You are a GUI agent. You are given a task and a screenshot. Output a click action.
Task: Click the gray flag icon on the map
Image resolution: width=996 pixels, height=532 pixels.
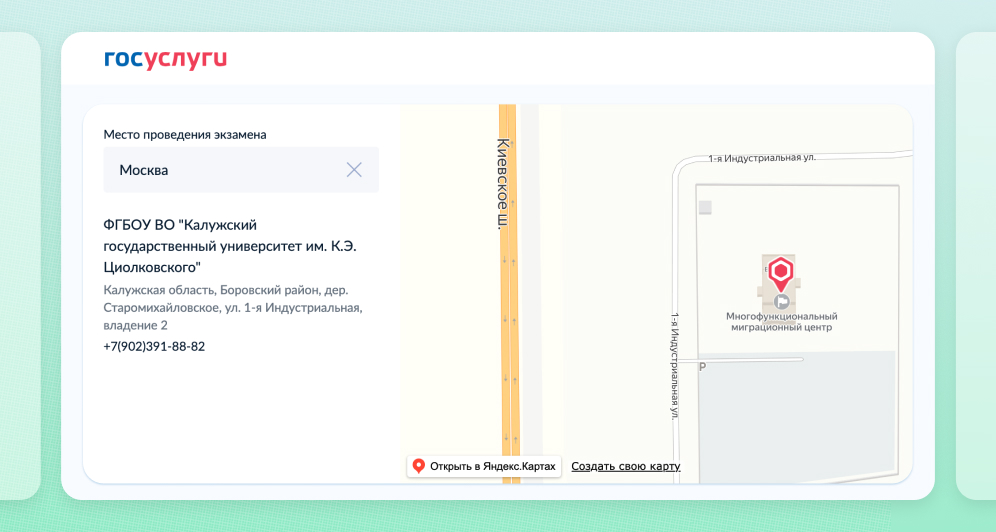783,299
